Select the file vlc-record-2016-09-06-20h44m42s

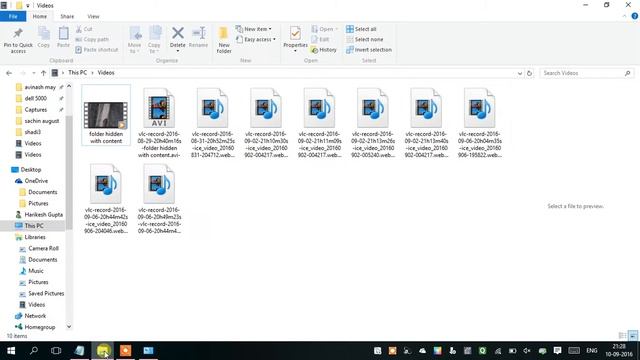106,199
